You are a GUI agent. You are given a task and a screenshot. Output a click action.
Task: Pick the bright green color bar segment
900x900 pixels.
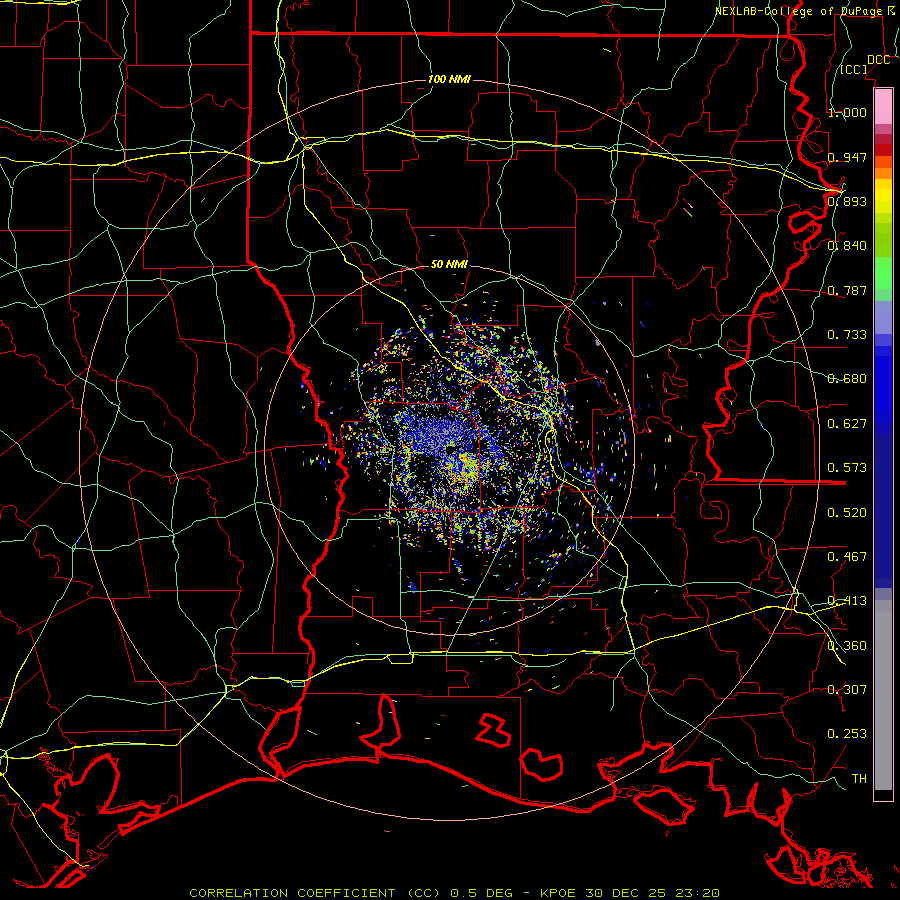pos(883,273)
